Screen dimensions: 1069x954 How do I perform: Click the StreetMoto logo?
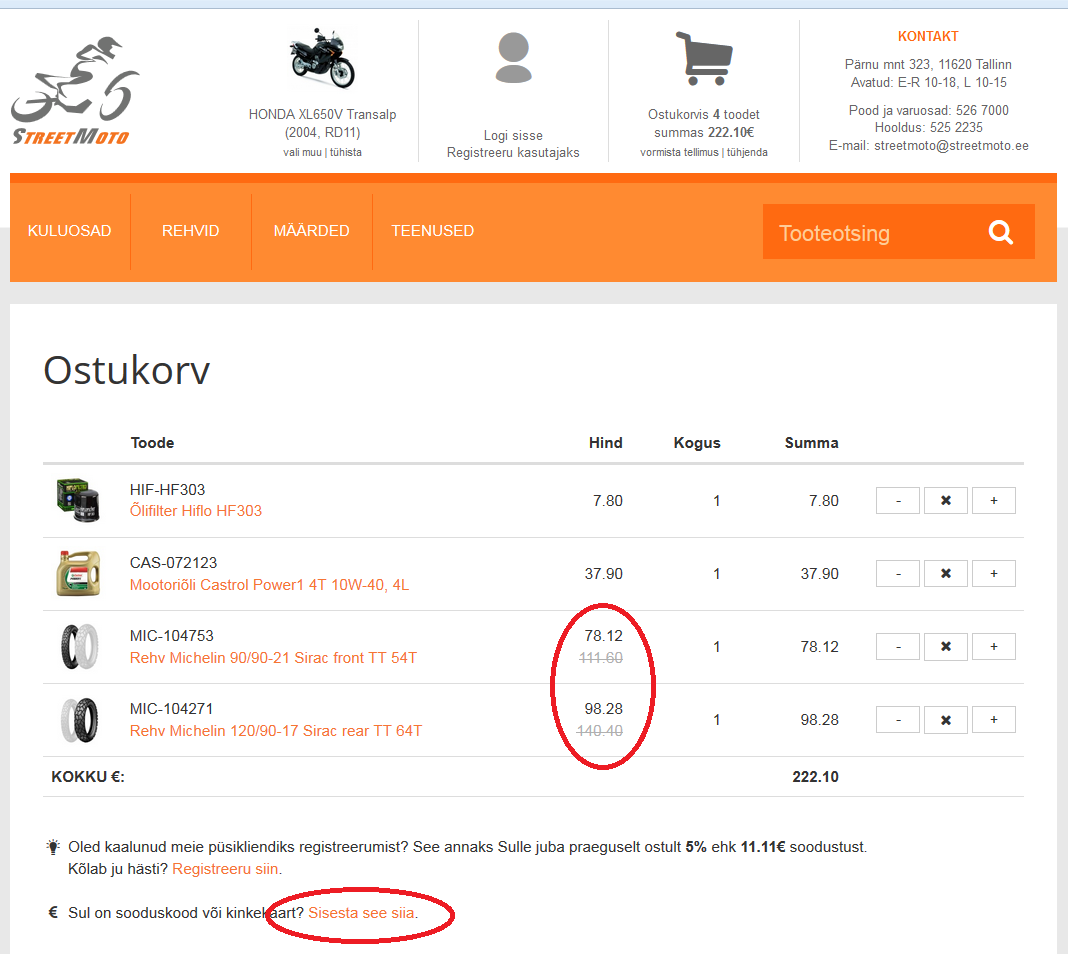pos(75,91)
